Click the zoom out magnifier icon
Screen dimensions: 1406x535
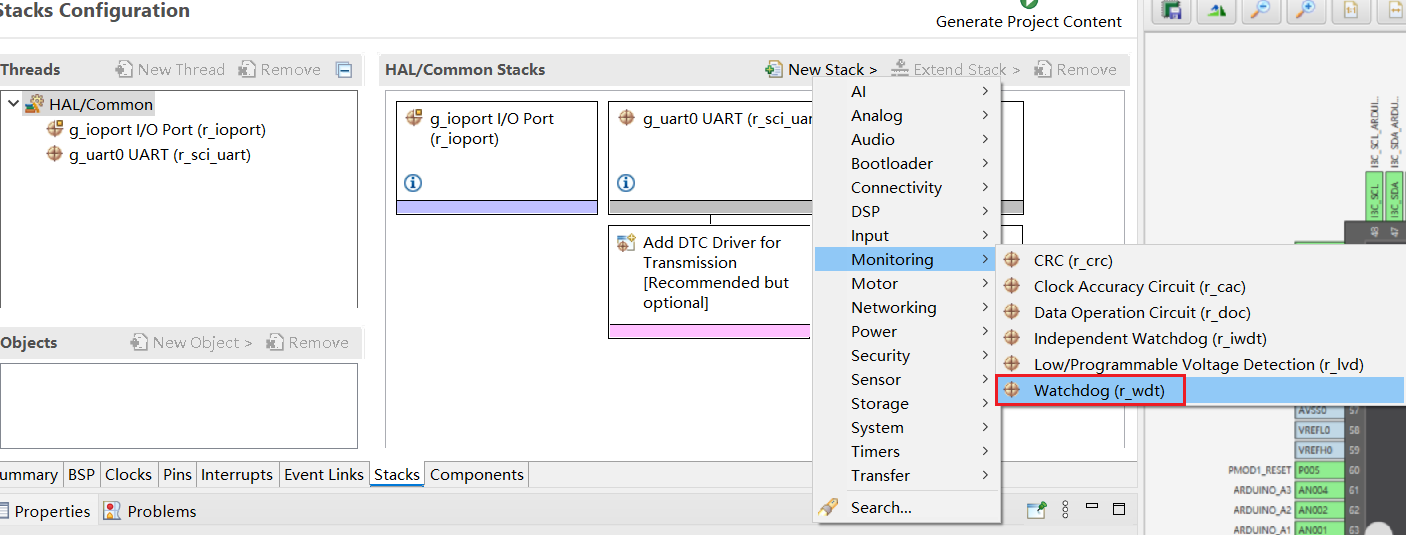click(1261, 10)
